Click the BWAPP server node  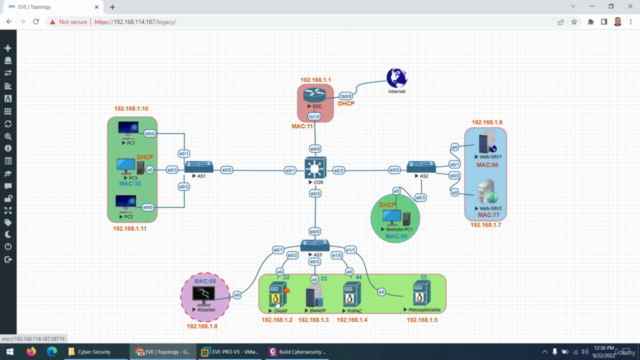point(314,296)
